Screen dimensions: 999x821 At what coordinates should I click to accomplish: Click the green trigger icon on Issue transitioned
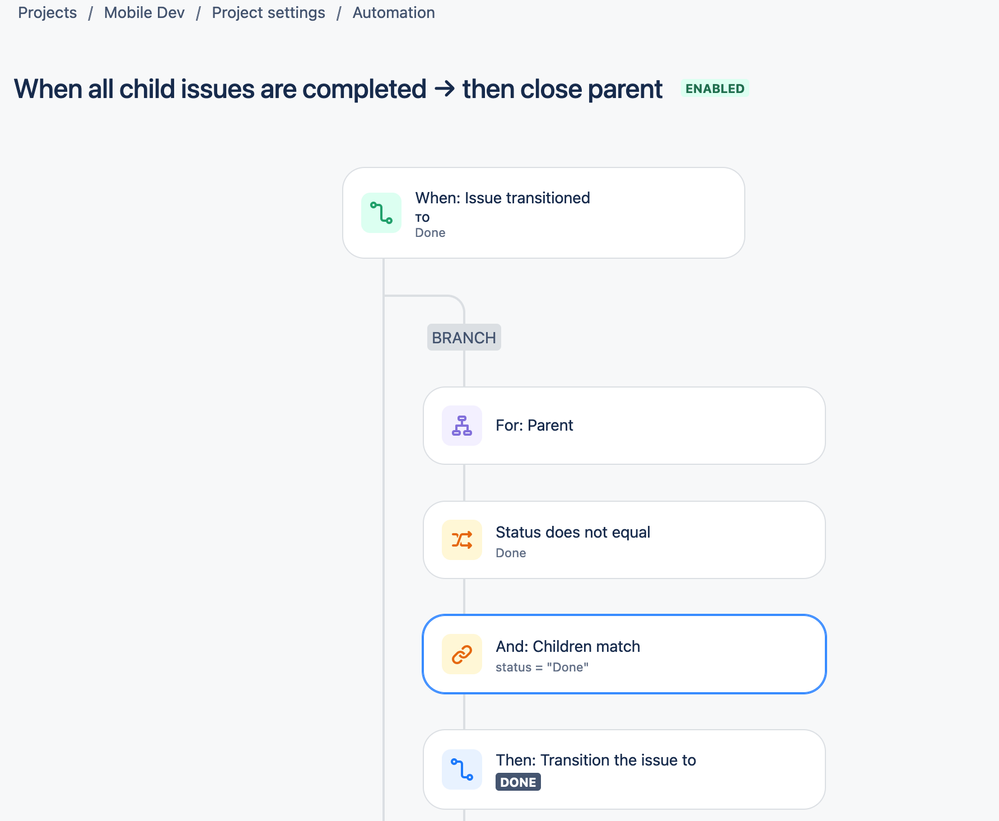381,213
